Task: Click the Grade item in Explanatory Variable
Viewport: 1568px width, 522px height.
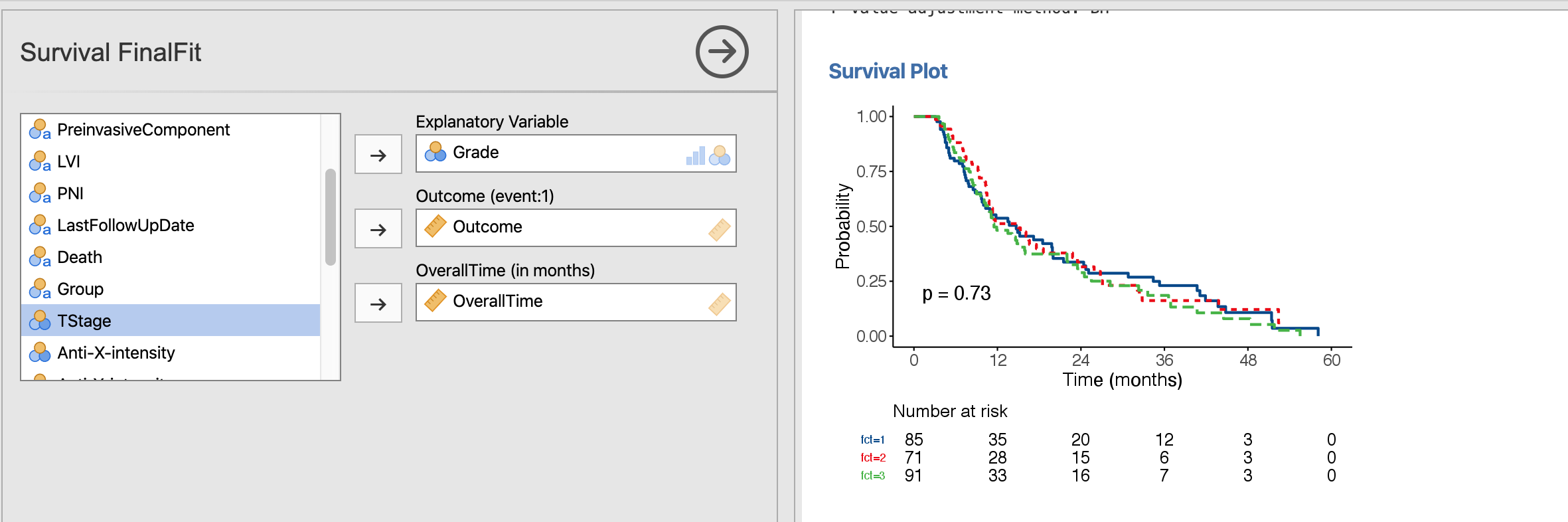Action: coord(475,153)
